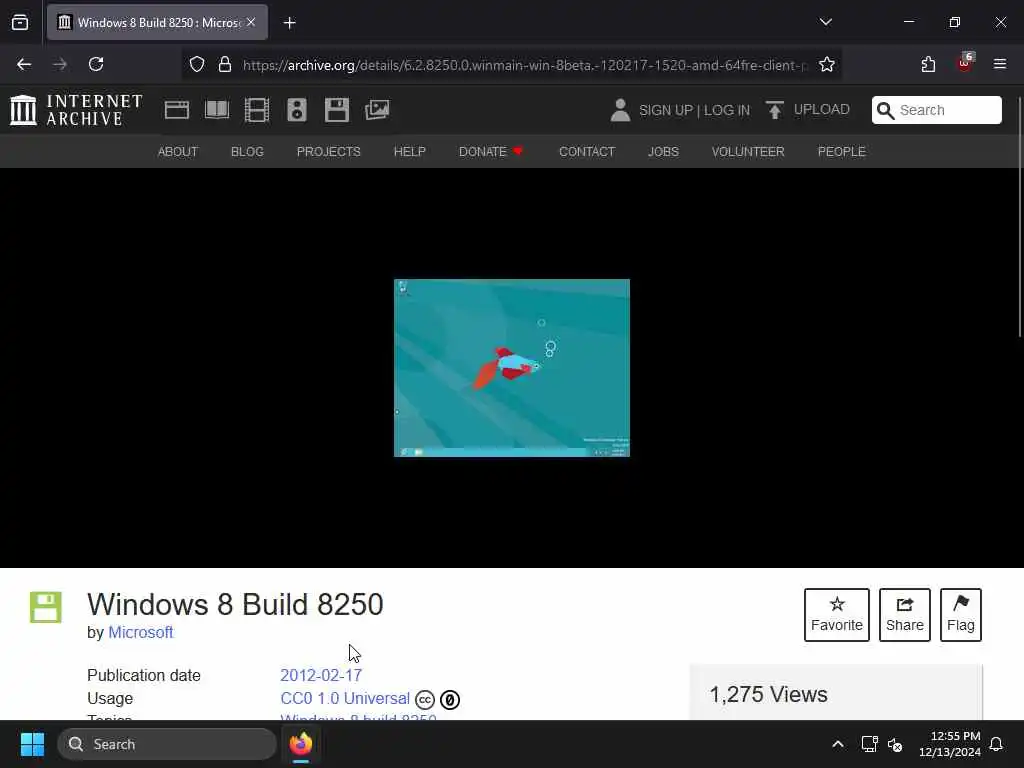Click the browser address bar URL
Screen dimensions: 1024x768
(x=525, y=65)
